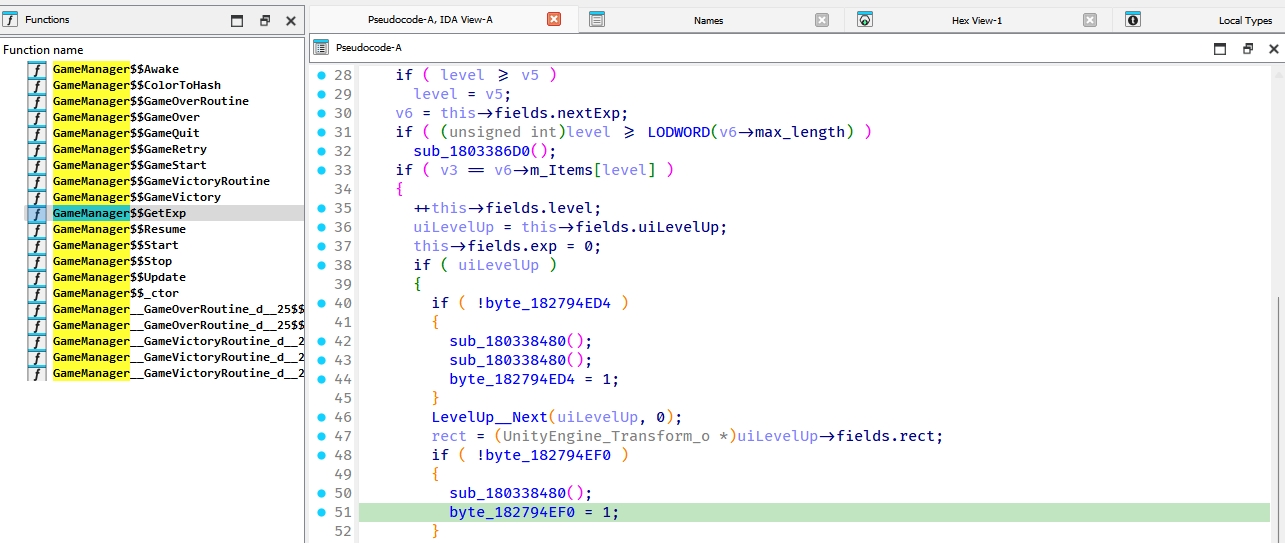1285x543 pixels.
Task: Click function icon beside GameManager$$GameRetry
Action: click(37, 149)
